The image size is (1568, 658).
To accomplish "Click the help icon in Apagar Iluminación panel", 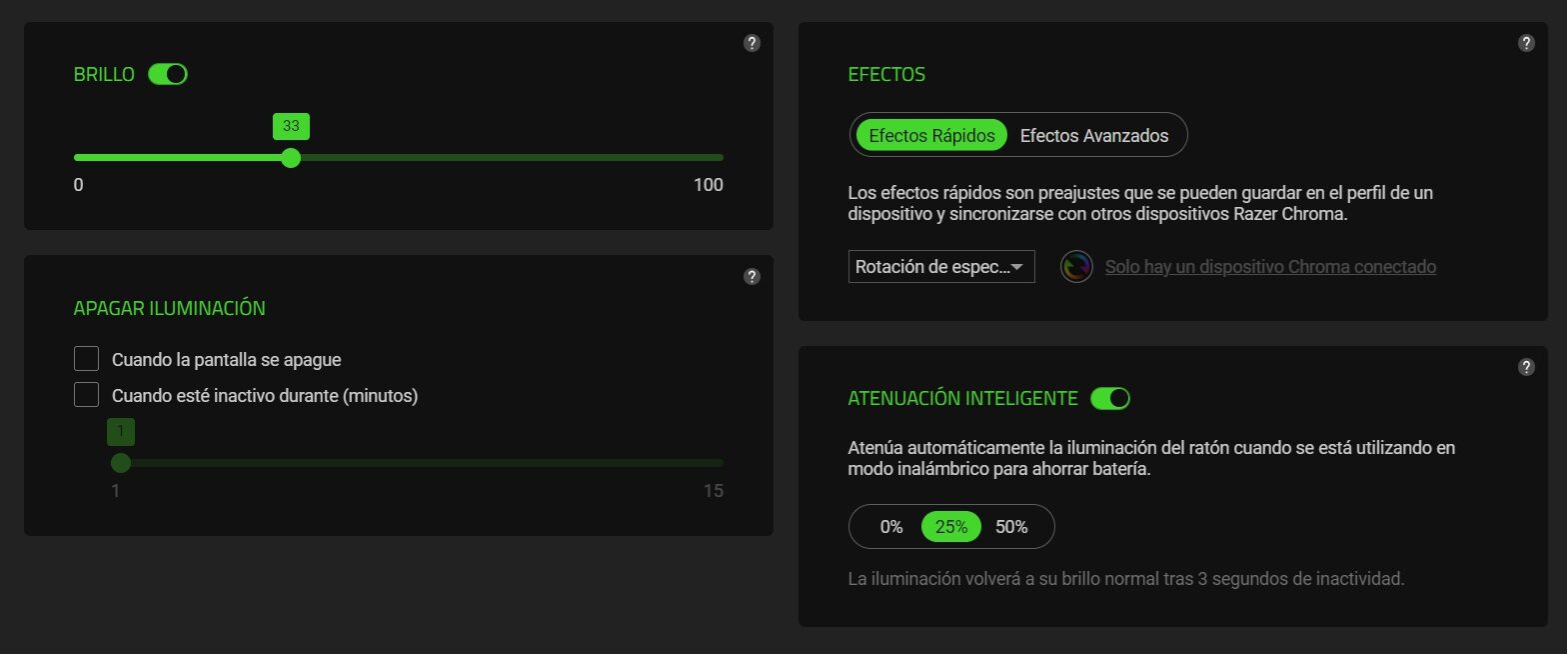I will click(x=753, y=277).
